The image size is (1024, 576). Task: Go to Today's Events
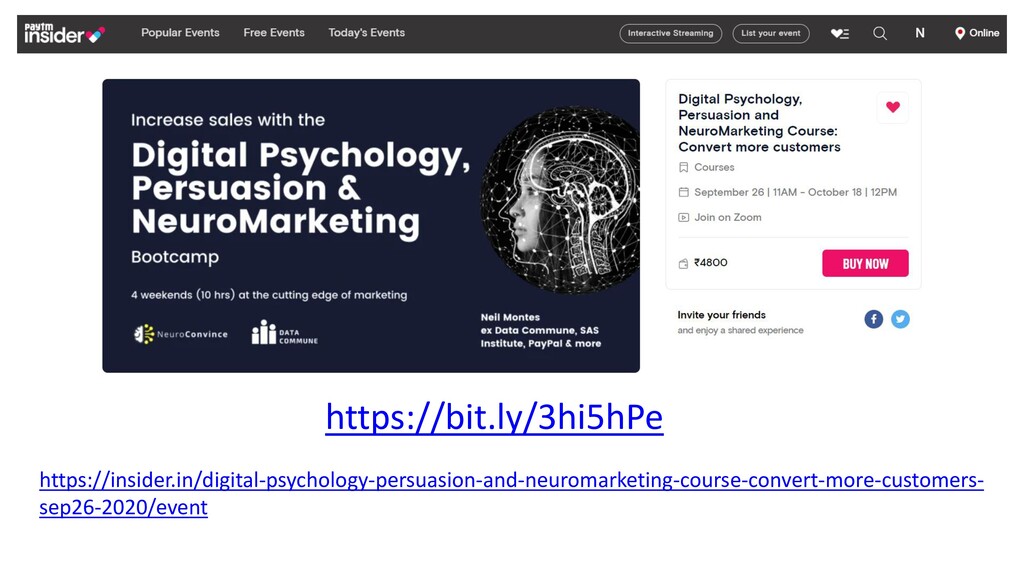366,33
